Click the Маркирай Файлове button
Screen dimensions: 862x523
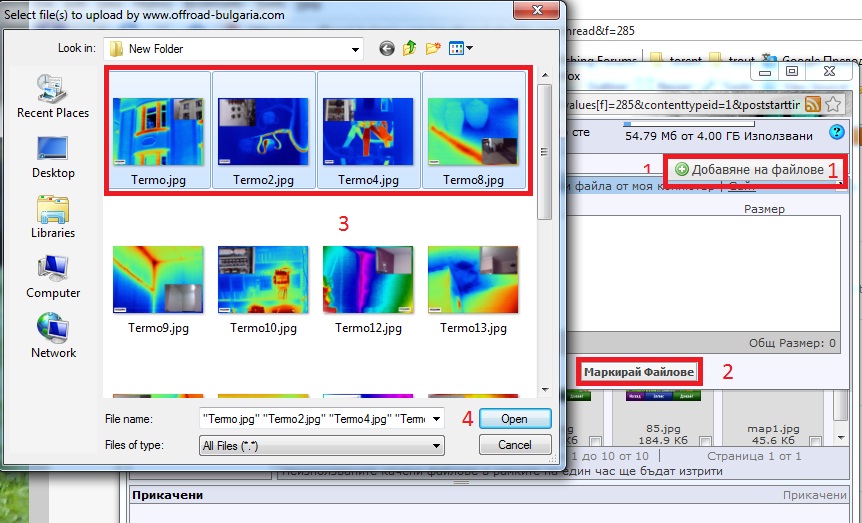(639, 372)
